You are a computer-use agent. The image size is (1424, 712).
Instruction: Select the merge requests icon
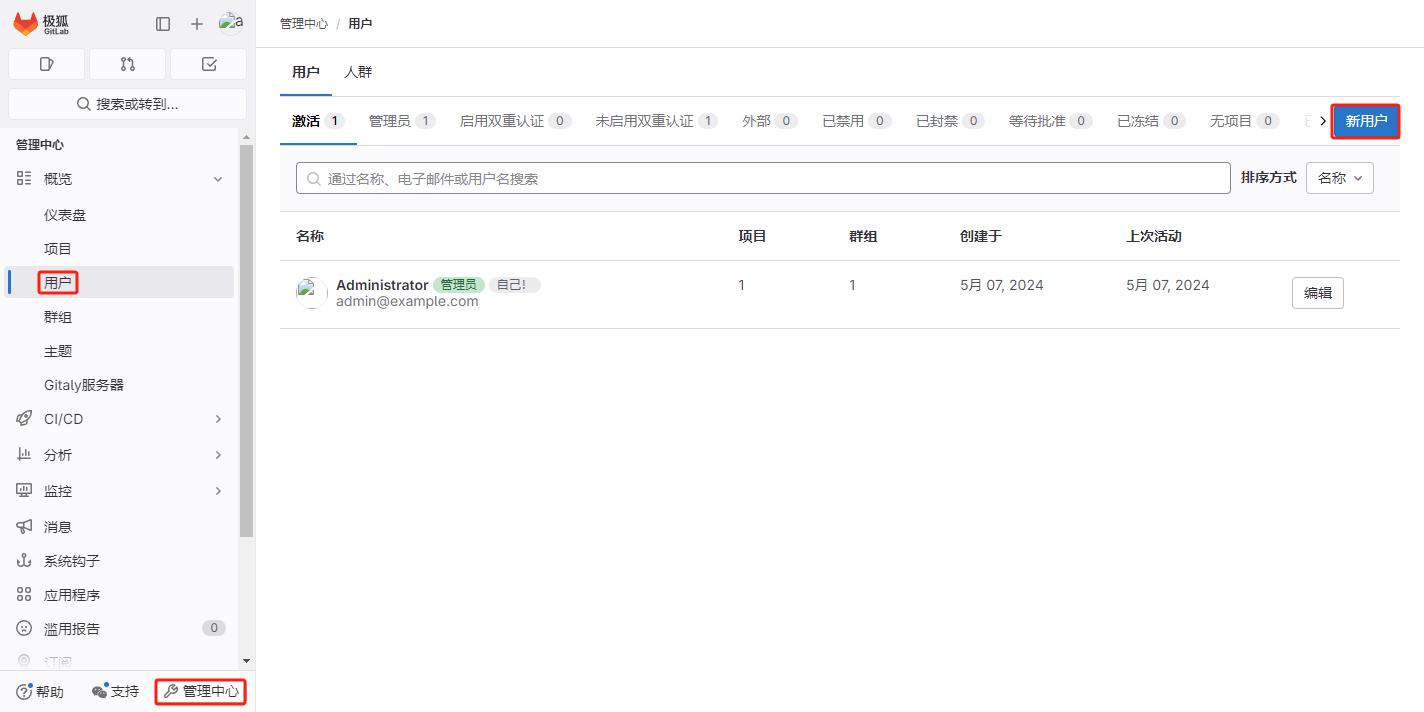[127, 63]
